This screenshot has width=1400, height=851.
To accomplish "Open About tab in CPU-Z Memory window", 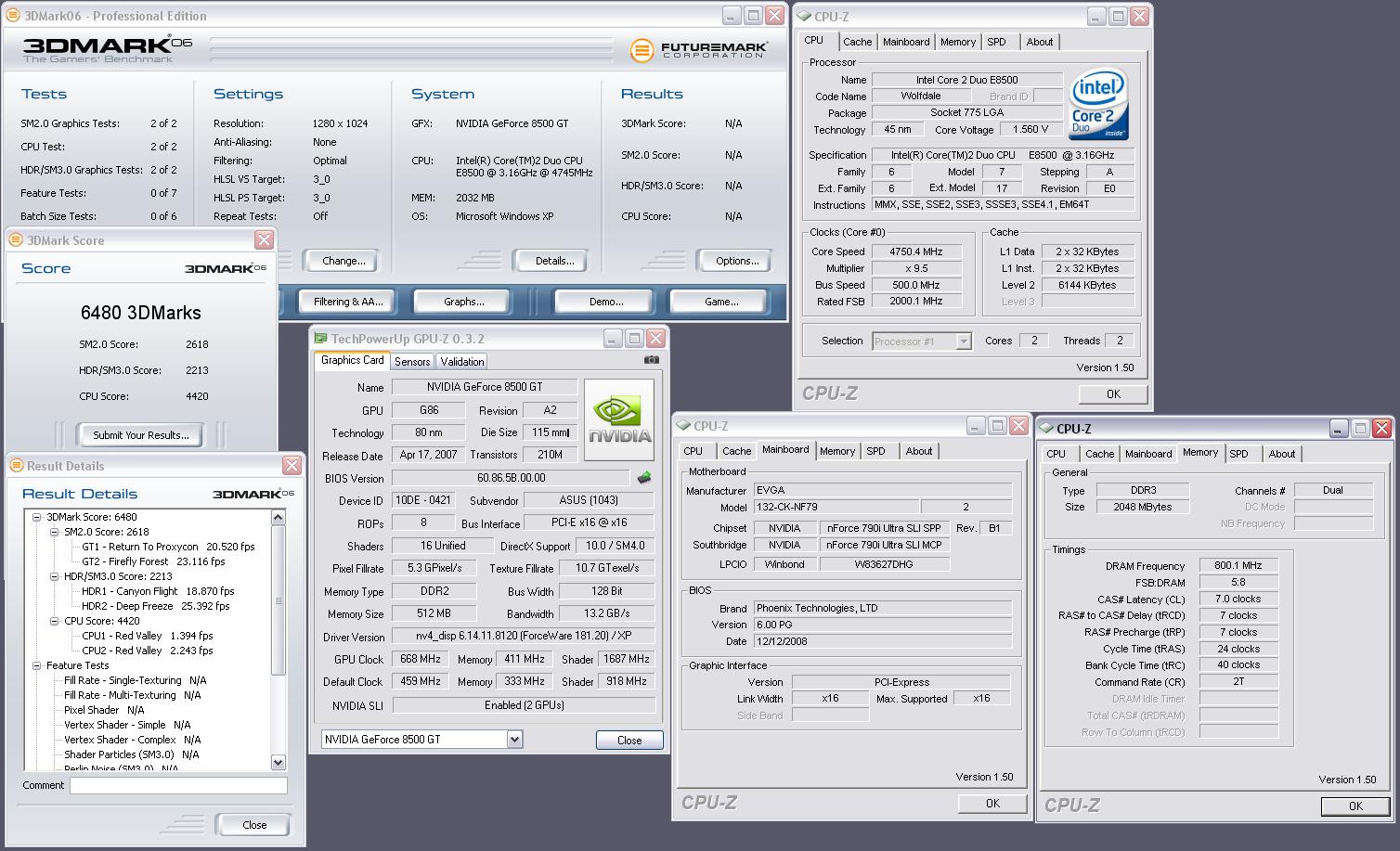I will (x=1282, y=454).
